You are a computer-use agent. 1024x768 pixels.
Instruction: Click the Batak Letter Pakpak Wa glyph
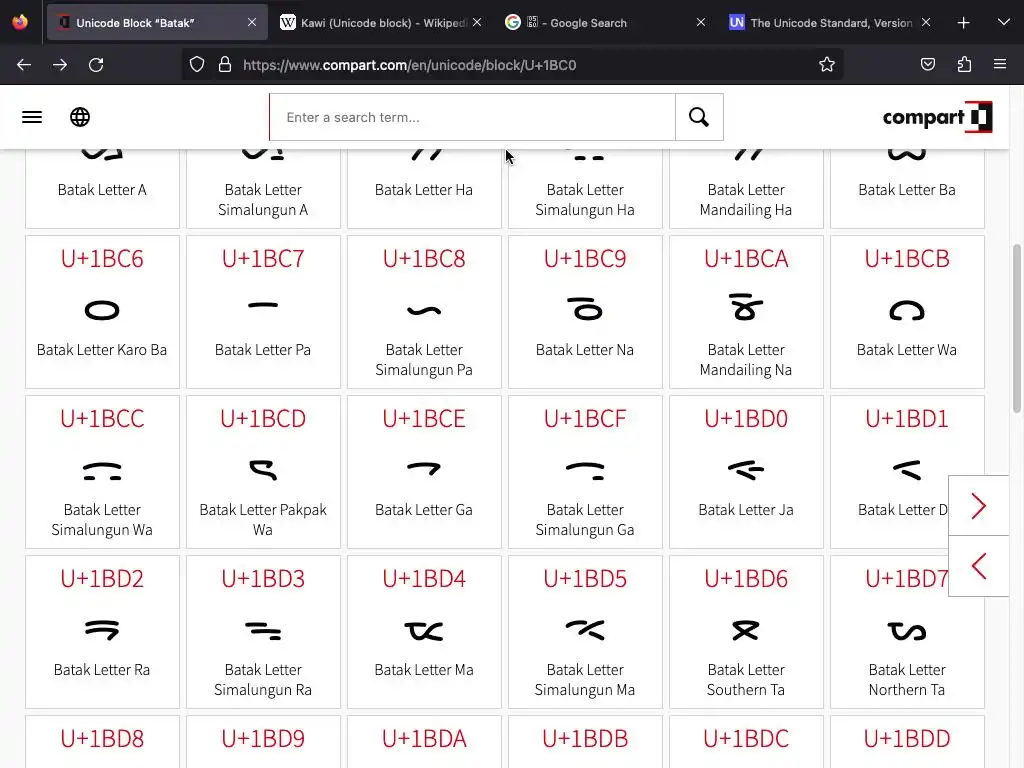[263, 470]
